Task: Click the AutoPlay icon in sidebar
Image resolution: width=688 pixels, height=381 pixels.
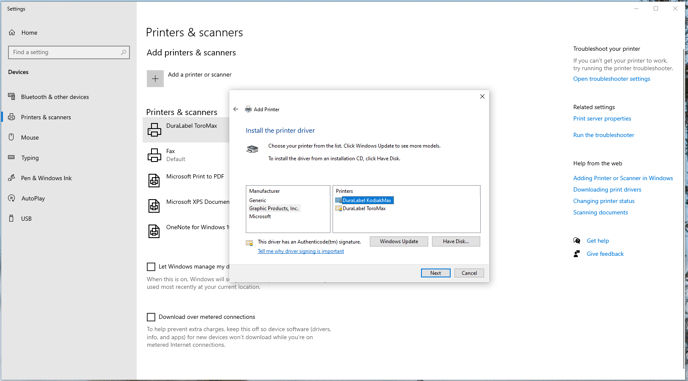Action: (12, 198)
